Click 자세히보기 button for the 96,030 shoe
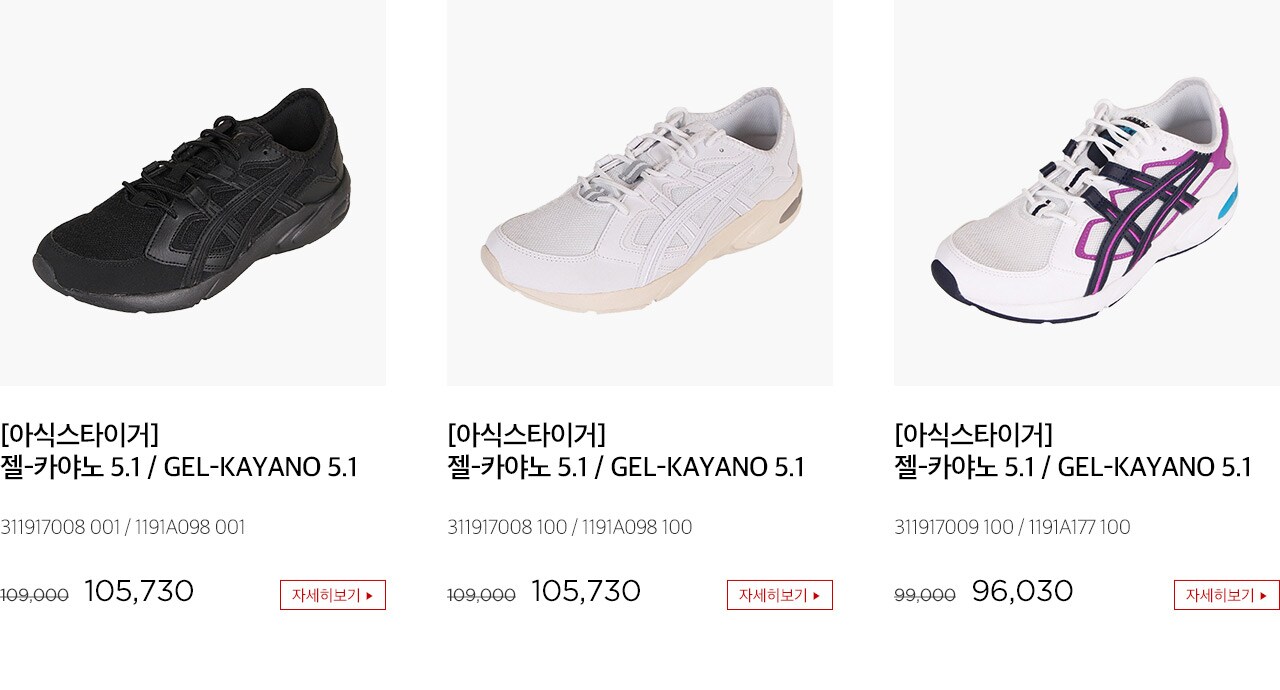 (1227, 595)
